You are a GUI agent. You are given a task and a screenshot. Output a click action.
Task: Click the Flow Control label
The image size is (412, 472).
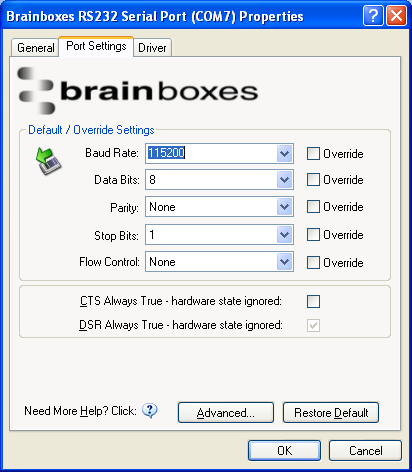(109, 262)
